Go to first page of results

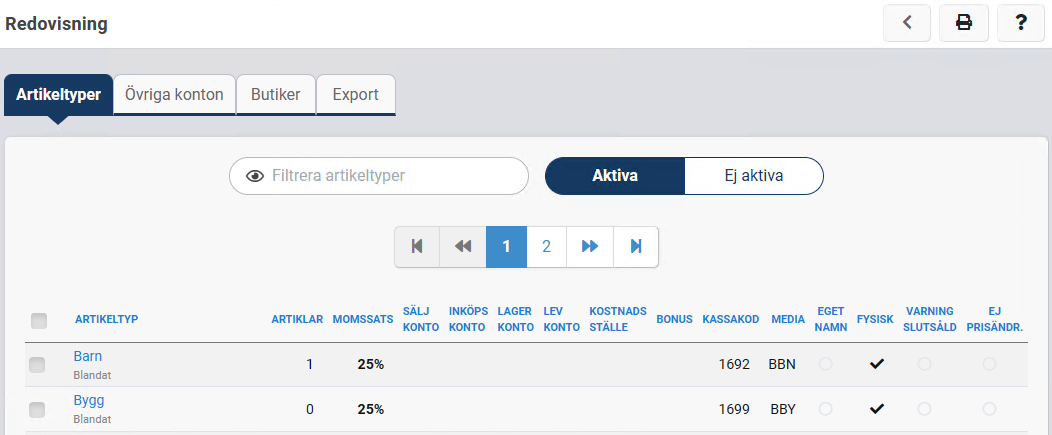click(x=417, y=246)
